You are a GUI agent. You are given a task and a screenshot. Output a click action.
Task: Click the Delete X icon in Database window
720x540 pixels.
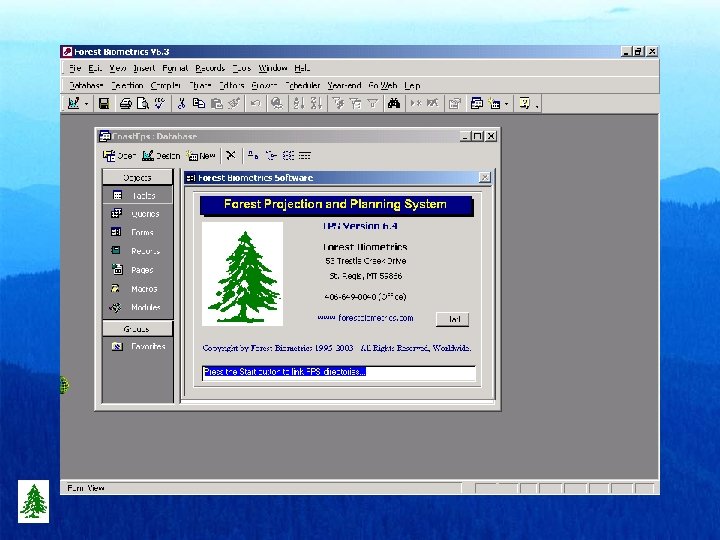pos(231,156)
